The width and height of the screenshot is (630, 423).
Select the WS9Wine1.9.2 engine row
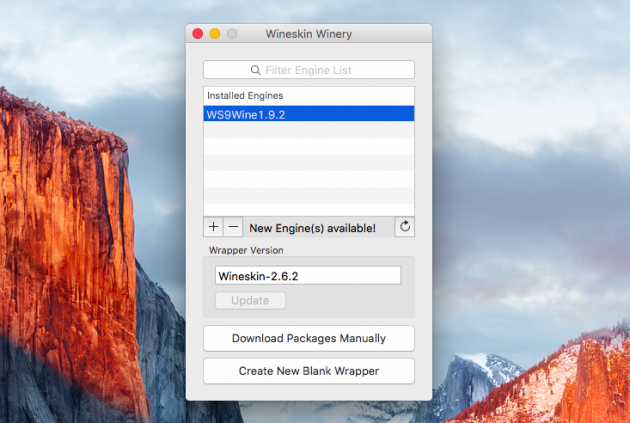309,114
